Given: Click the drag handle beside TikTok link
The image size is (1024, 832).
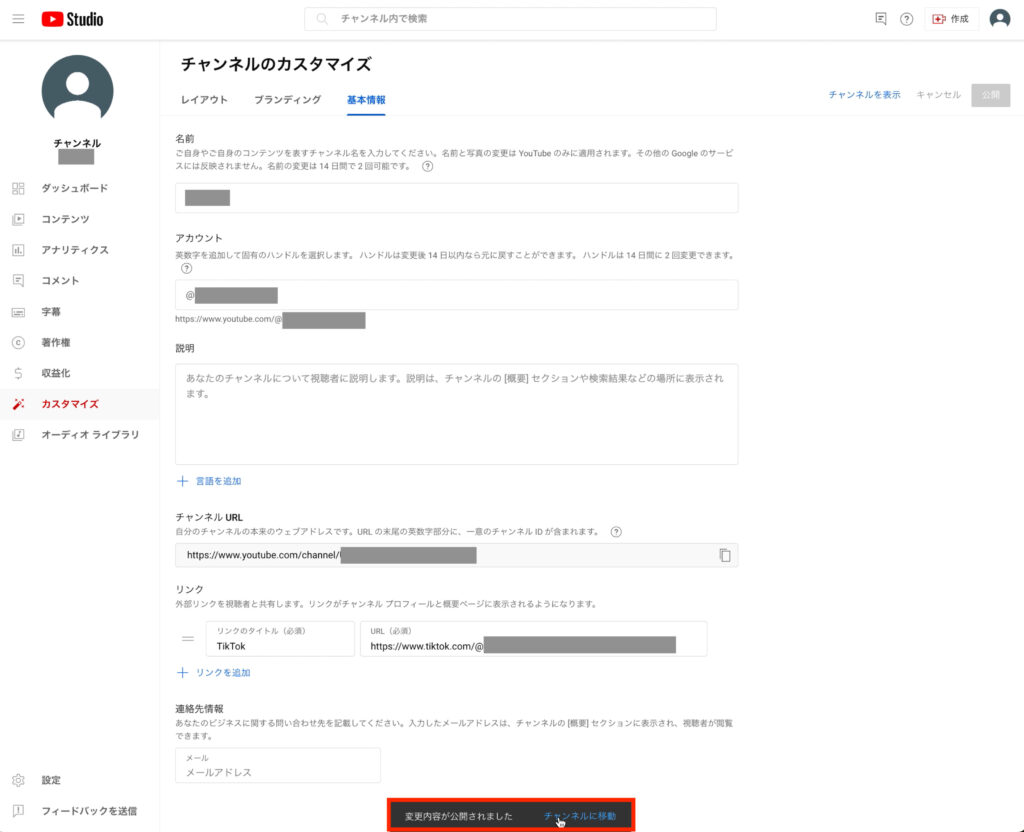Looking at the screenshot, I should click(x=187, y=638).
